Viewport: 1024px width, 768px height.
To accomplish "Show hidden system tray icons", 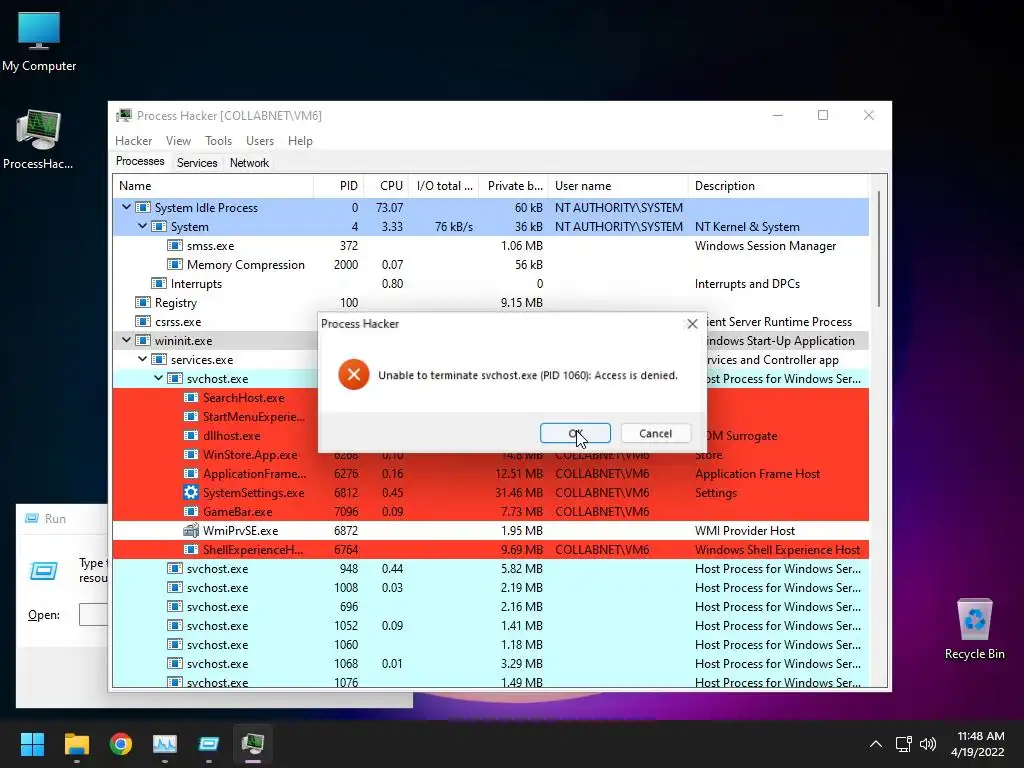I will tap(876, 744).
